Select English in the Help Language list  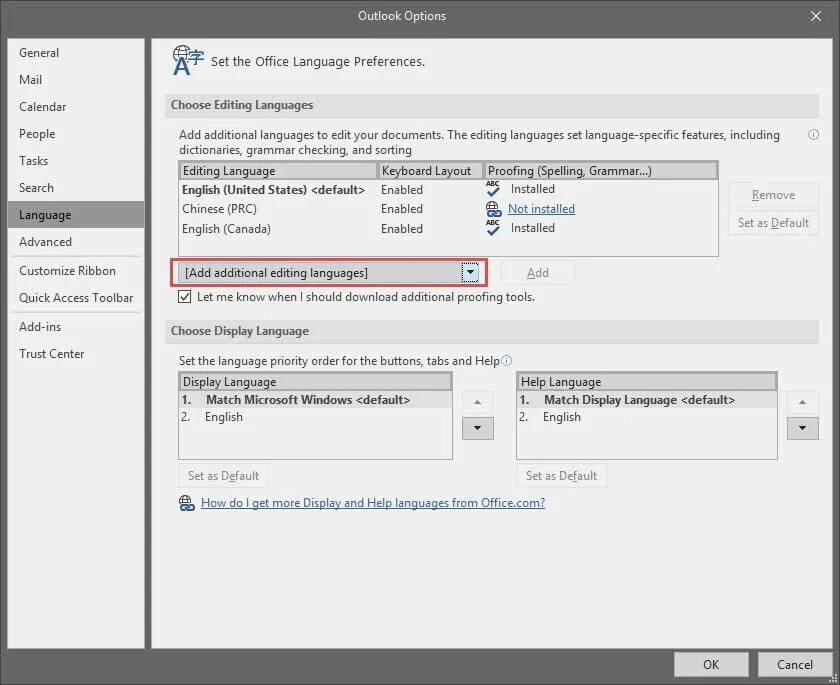coord(647,417)
